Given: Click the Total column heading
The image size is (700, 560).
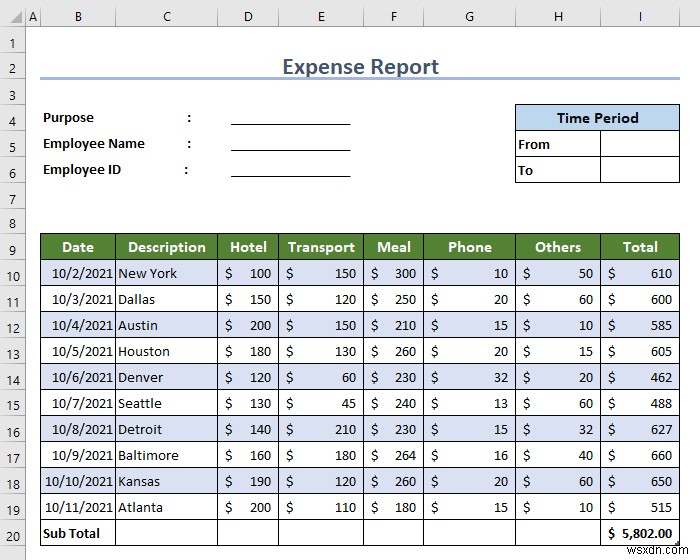Looking at the screenshot, I should [x=640, y=247].
